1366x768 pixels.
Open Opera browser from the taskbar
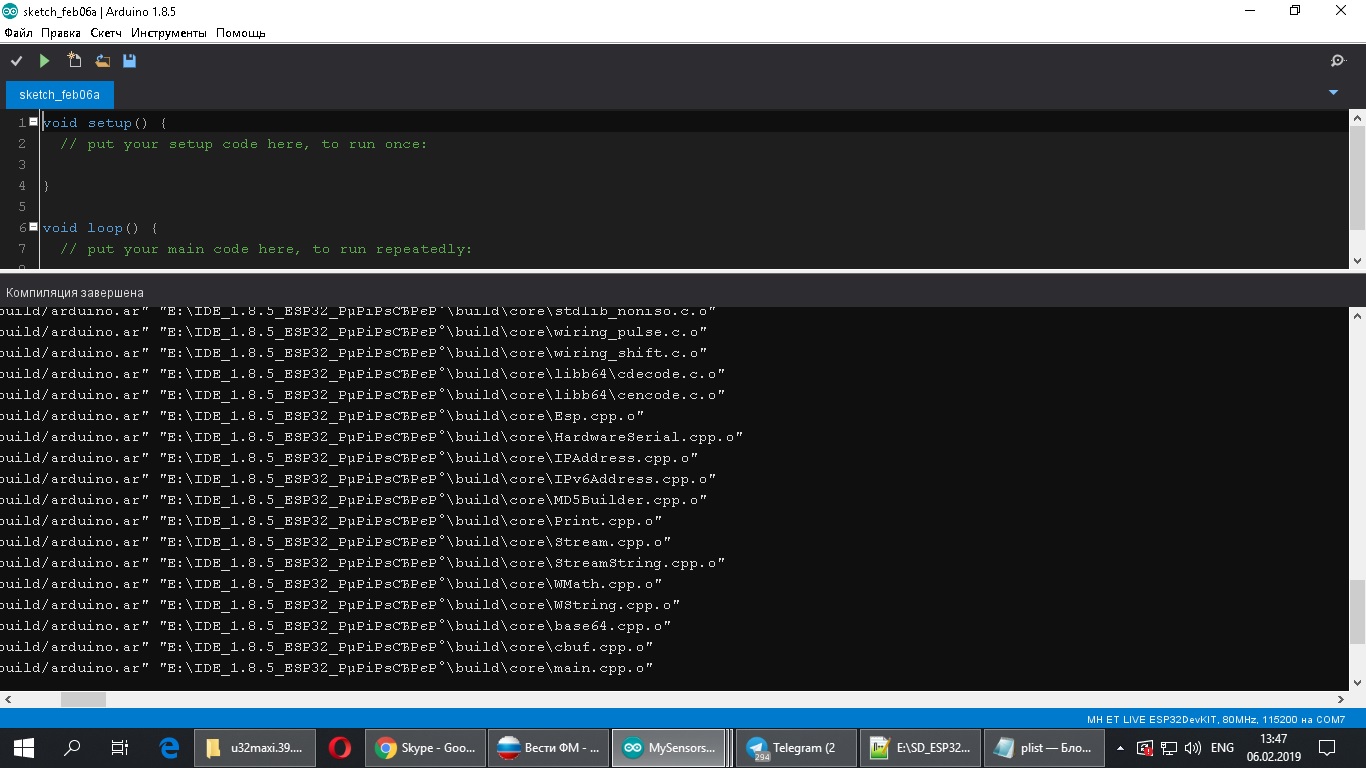340,747
